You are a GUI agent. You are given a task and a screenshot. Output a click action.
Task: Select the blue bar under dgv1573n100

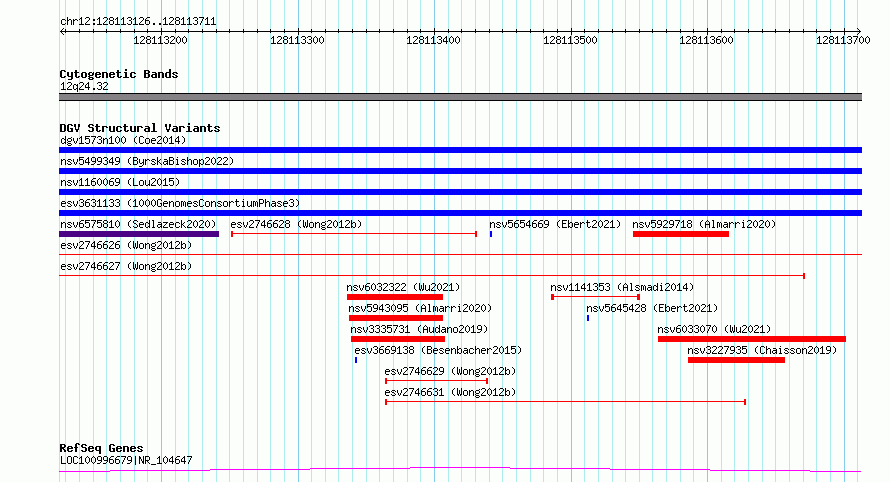click(x=460, y=150)
